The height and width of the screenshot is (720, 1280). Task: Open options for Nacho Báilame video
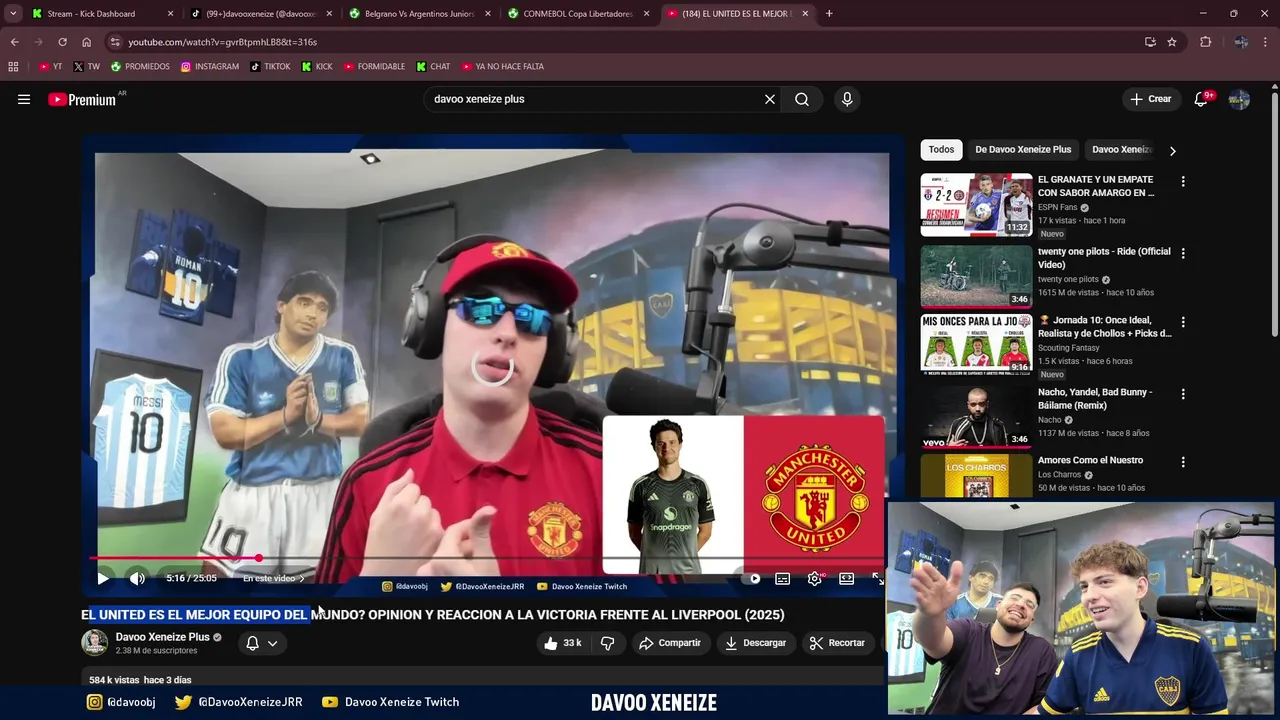click(1183, 395)
